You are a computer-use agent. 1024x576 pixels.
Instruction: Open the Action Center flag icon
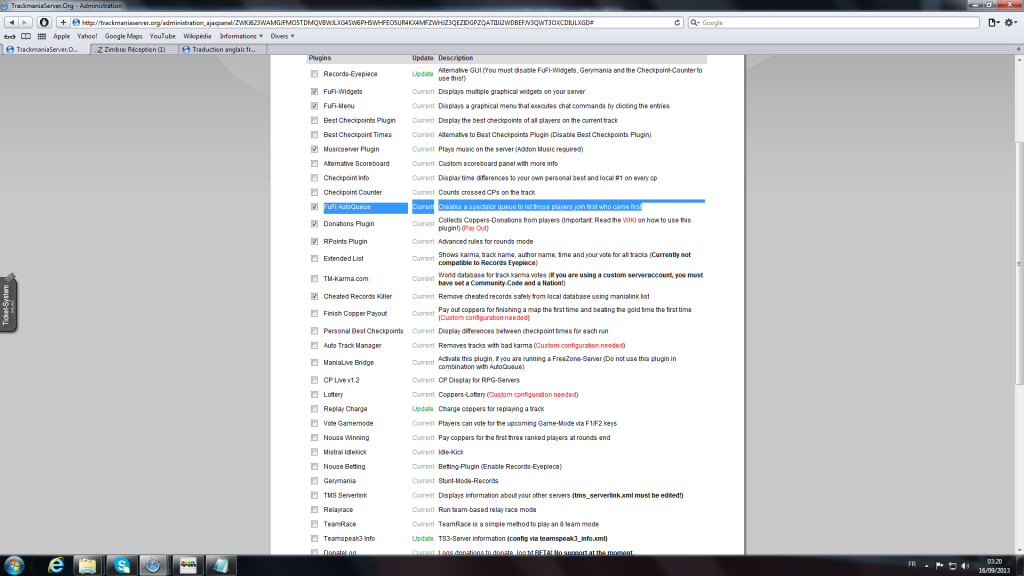click(x=939, y=566)
